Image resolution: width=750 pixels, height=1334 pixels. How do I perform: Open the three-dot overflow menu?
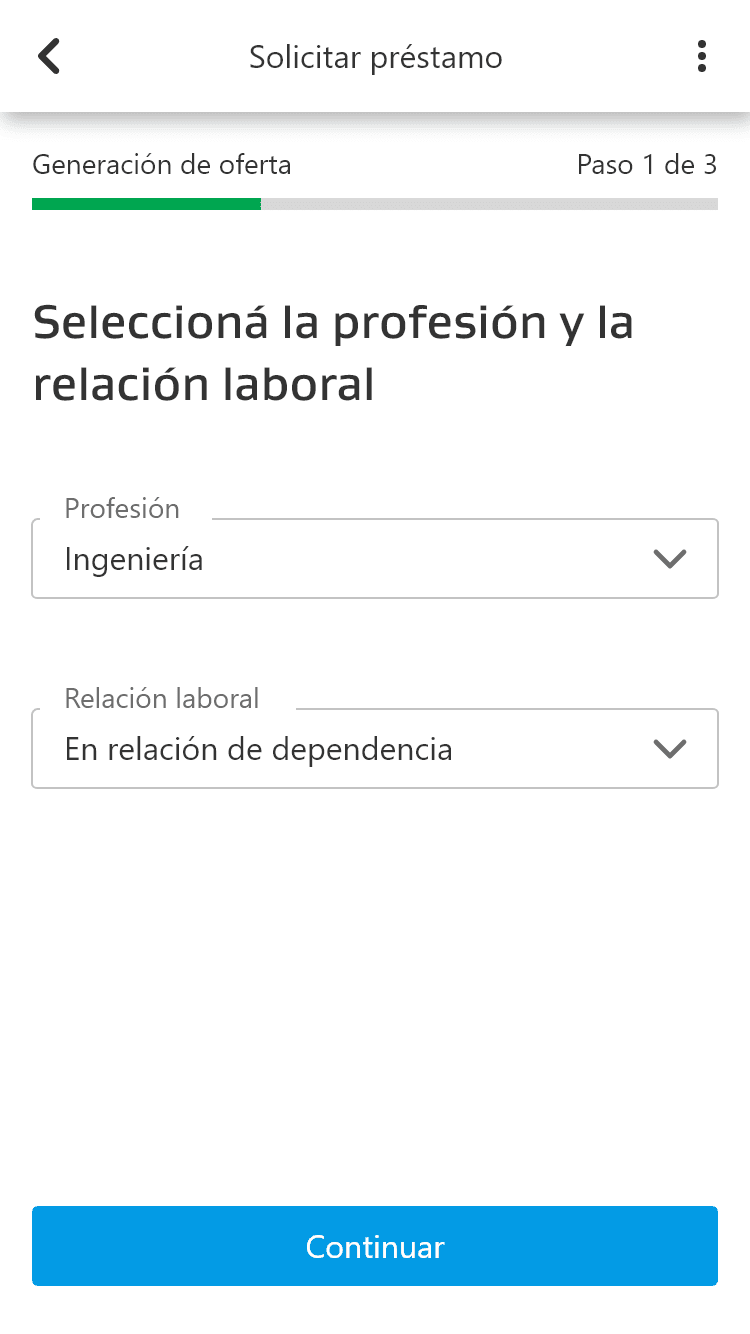click(x=702, y=56)
